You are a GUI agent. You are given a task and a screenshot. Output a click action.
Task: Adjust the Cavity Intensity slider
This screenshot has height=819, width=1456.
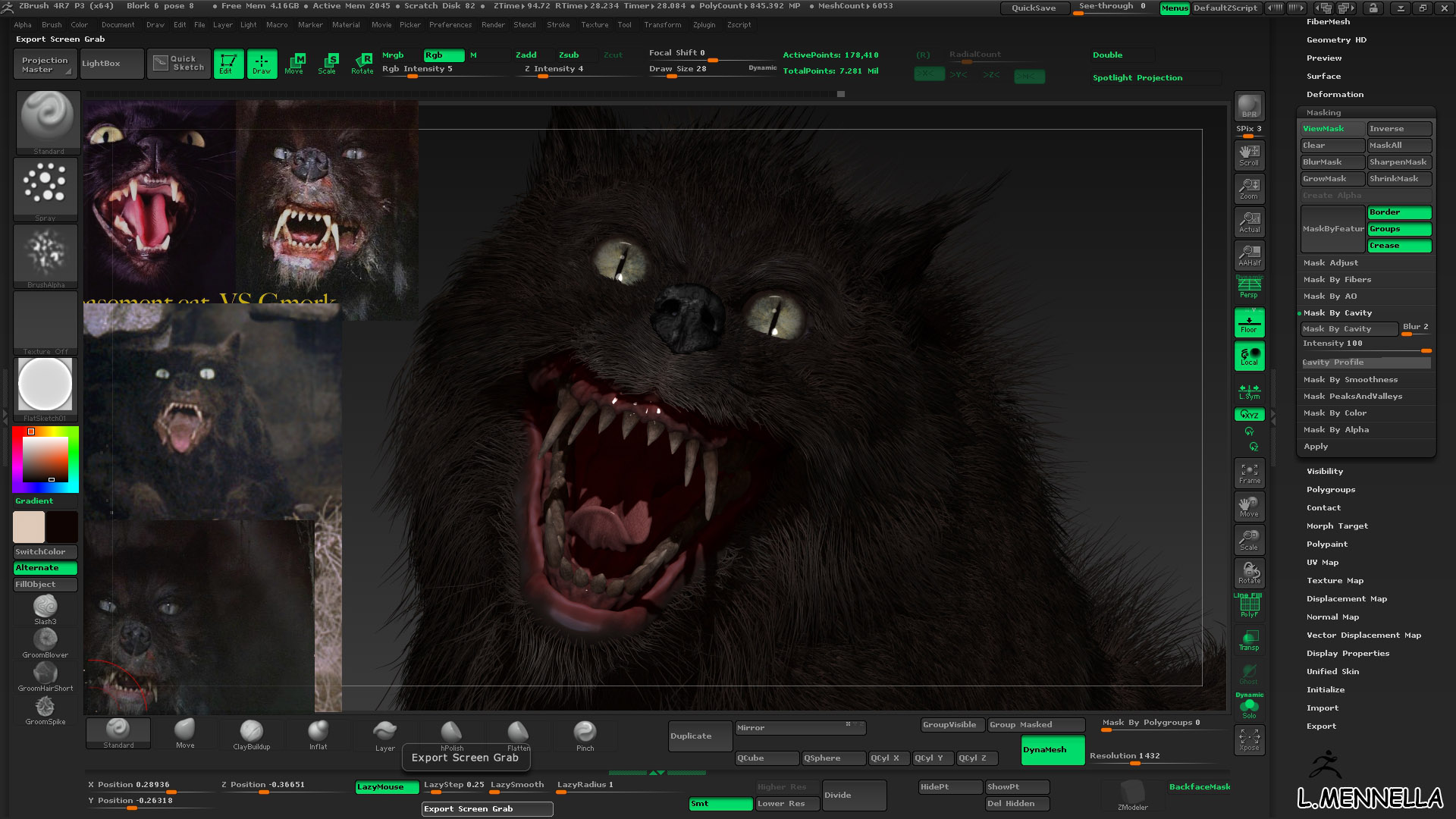tap(1367, 344)
